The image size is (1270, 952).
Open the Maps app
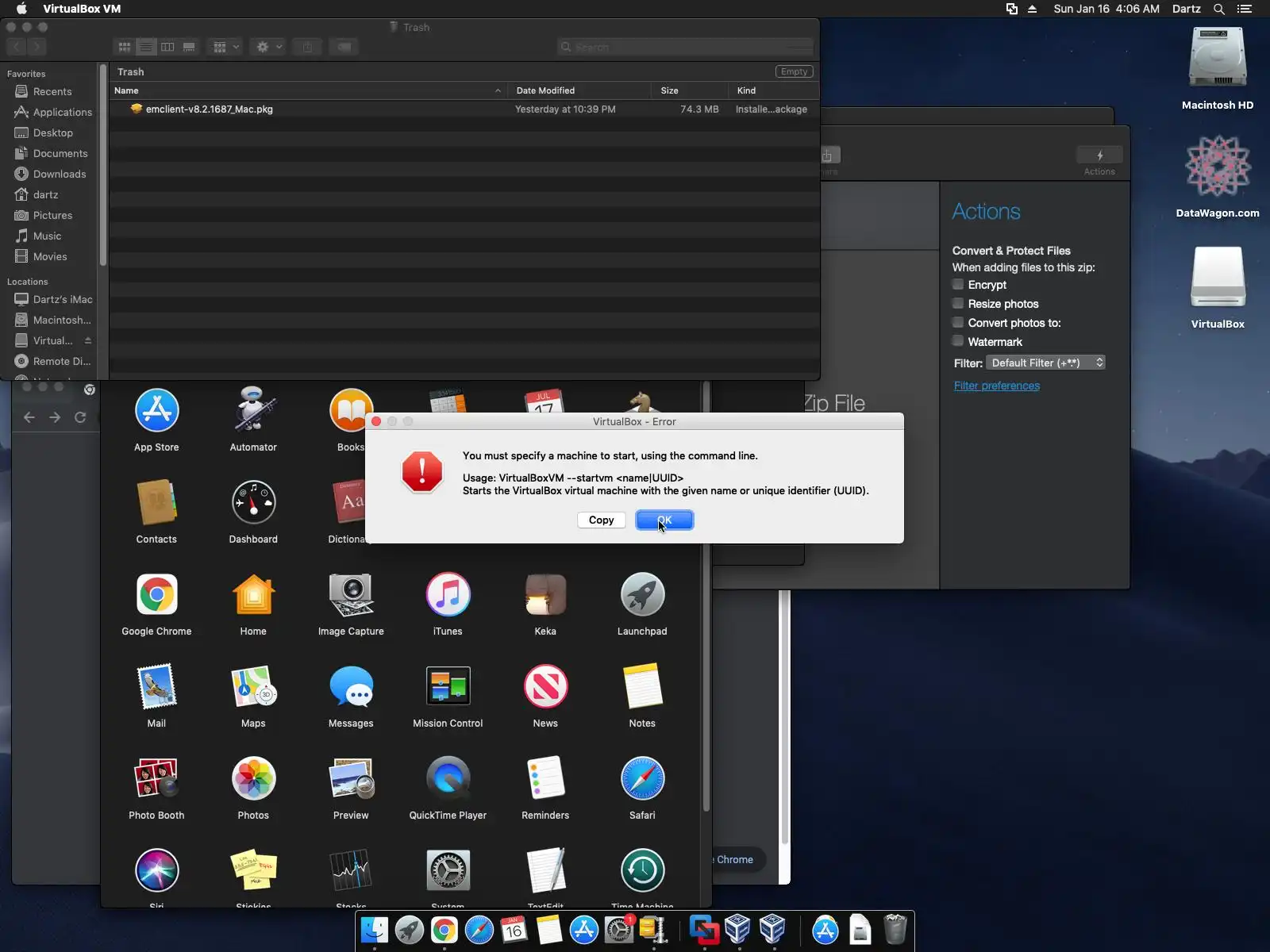(253, 687)
